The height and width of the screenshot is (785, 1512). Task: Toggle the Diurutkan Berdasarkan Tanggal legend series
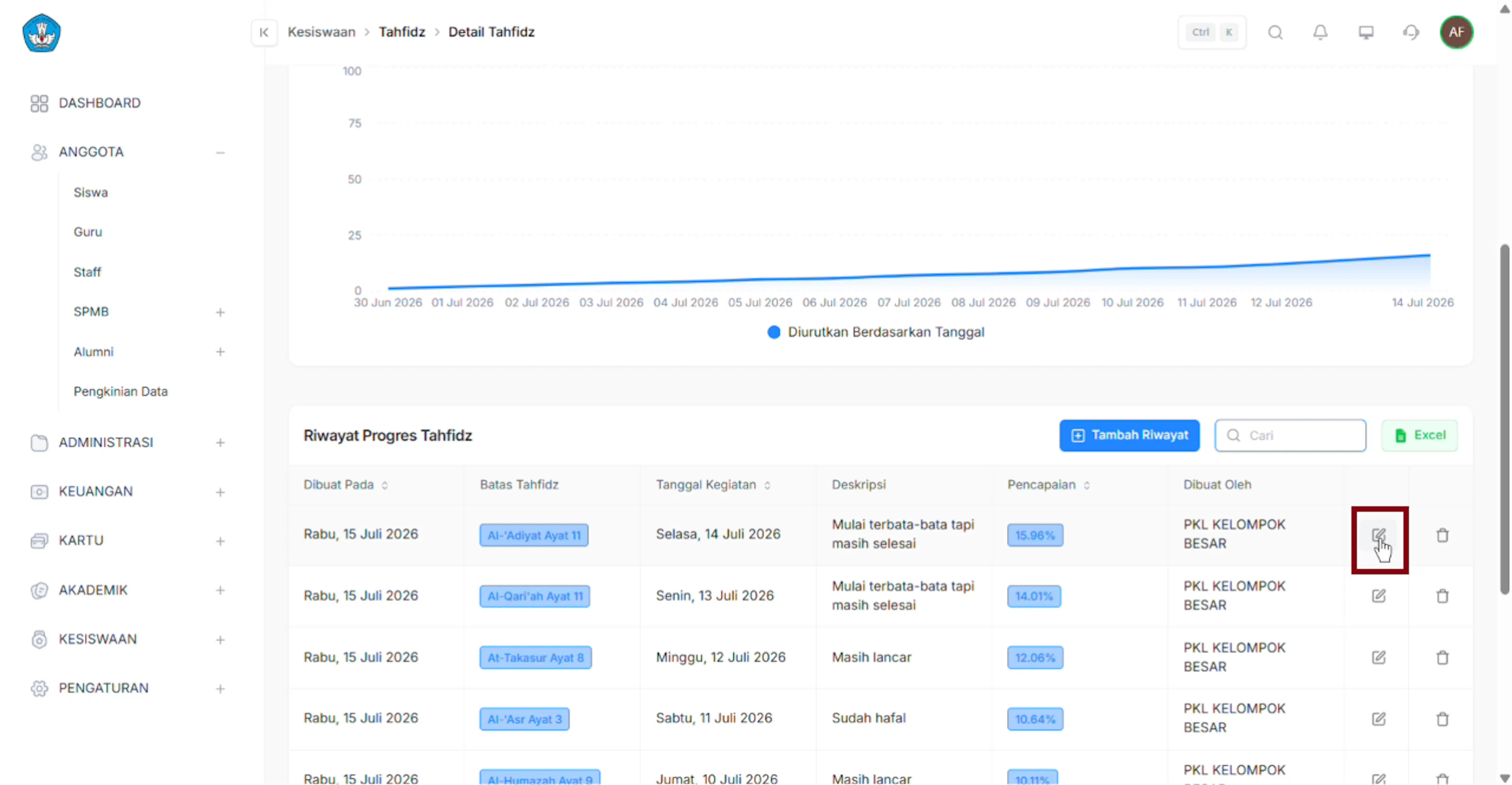(x=876, y=332)
